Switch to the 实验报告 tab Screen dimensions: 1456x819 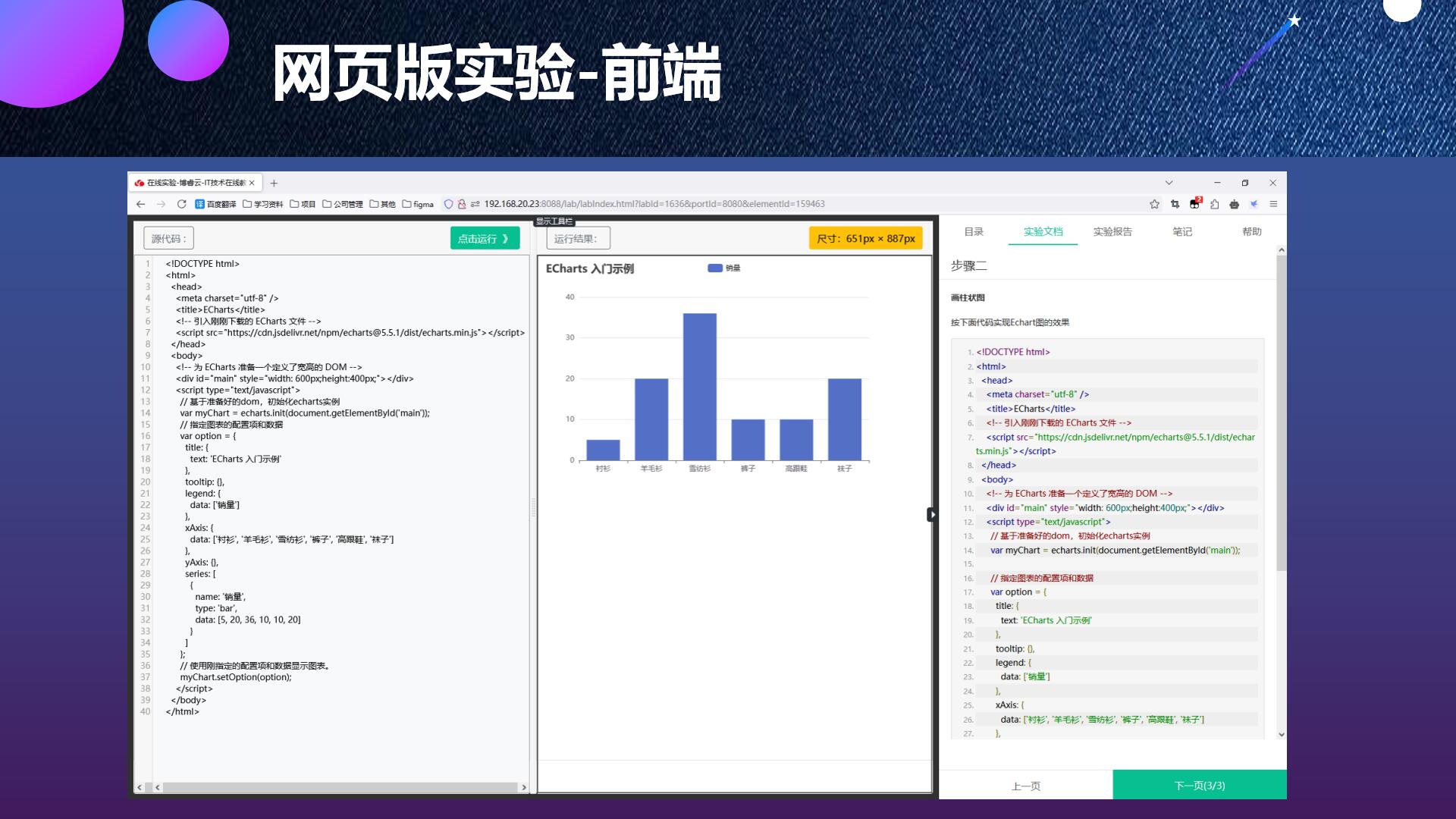coord(1112,231)
